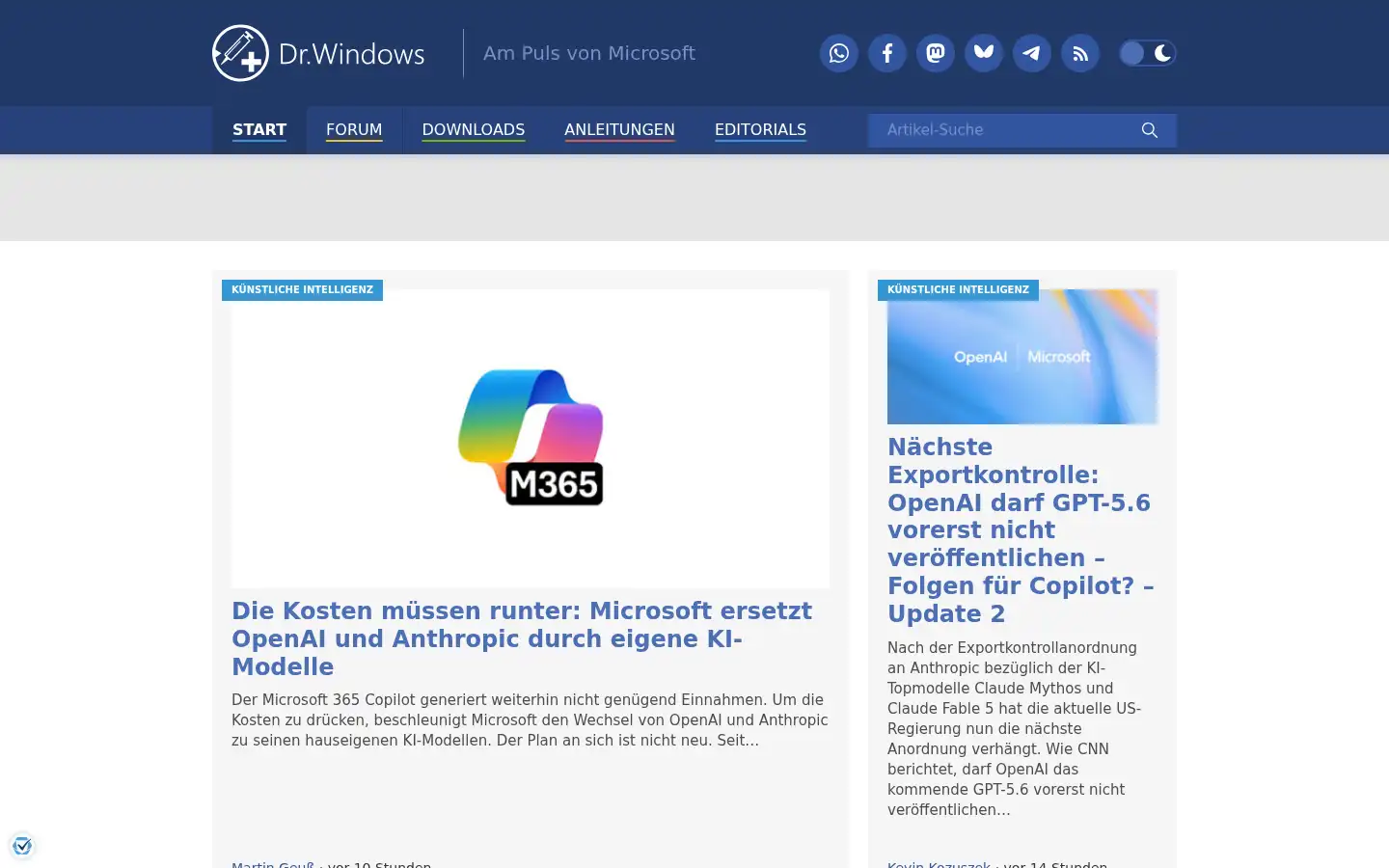Open the Mastodon profile icon
The height and width of the screenshot is (868, 1389).
pos(936,53)
